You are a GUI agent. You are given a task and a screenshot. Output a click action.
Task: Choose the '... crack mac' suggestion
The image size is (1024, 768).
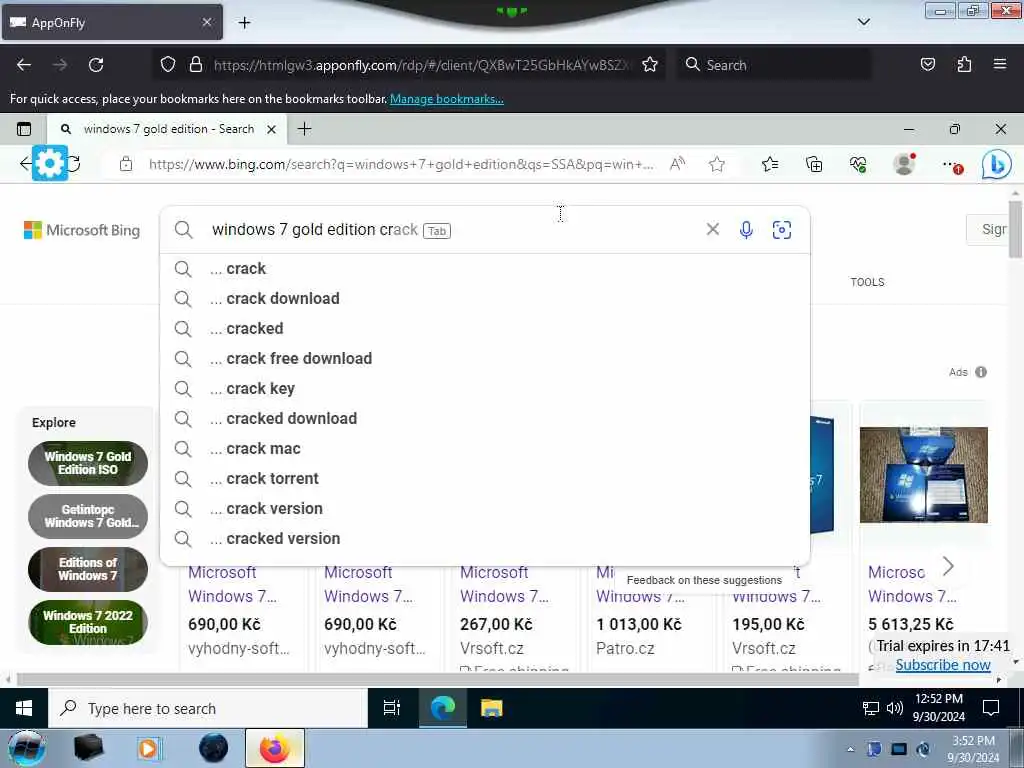(x=485, y=449)
